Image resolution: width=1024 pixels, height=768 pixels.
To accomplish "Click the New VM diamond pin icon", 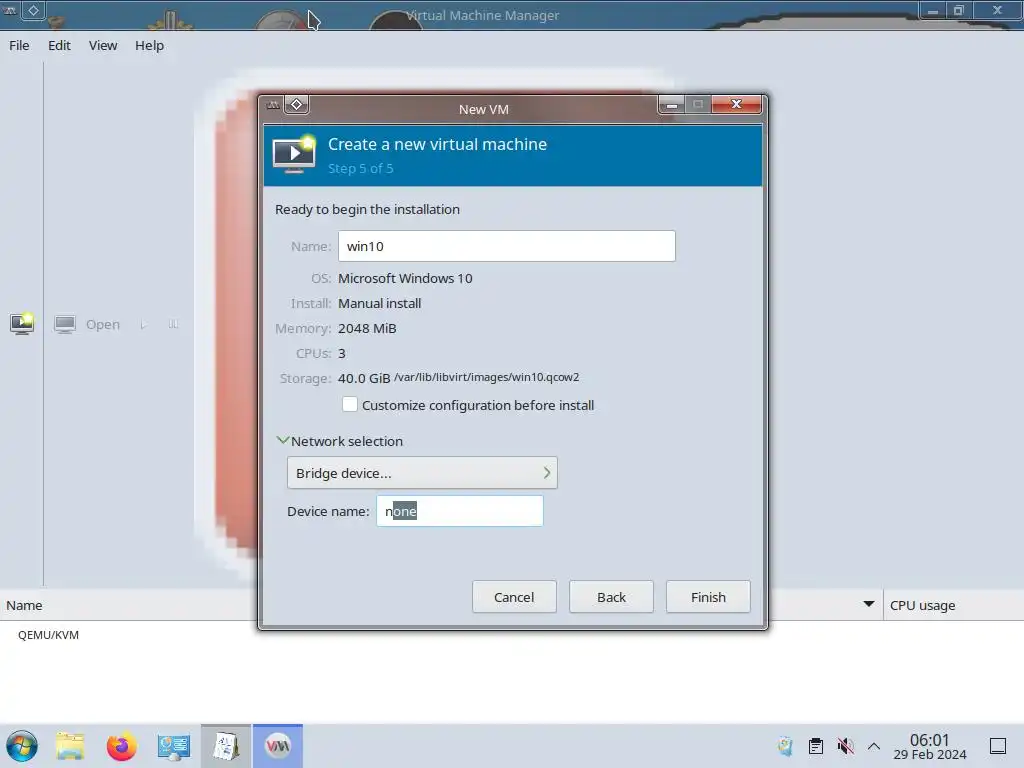I will (x=296, y=104).
